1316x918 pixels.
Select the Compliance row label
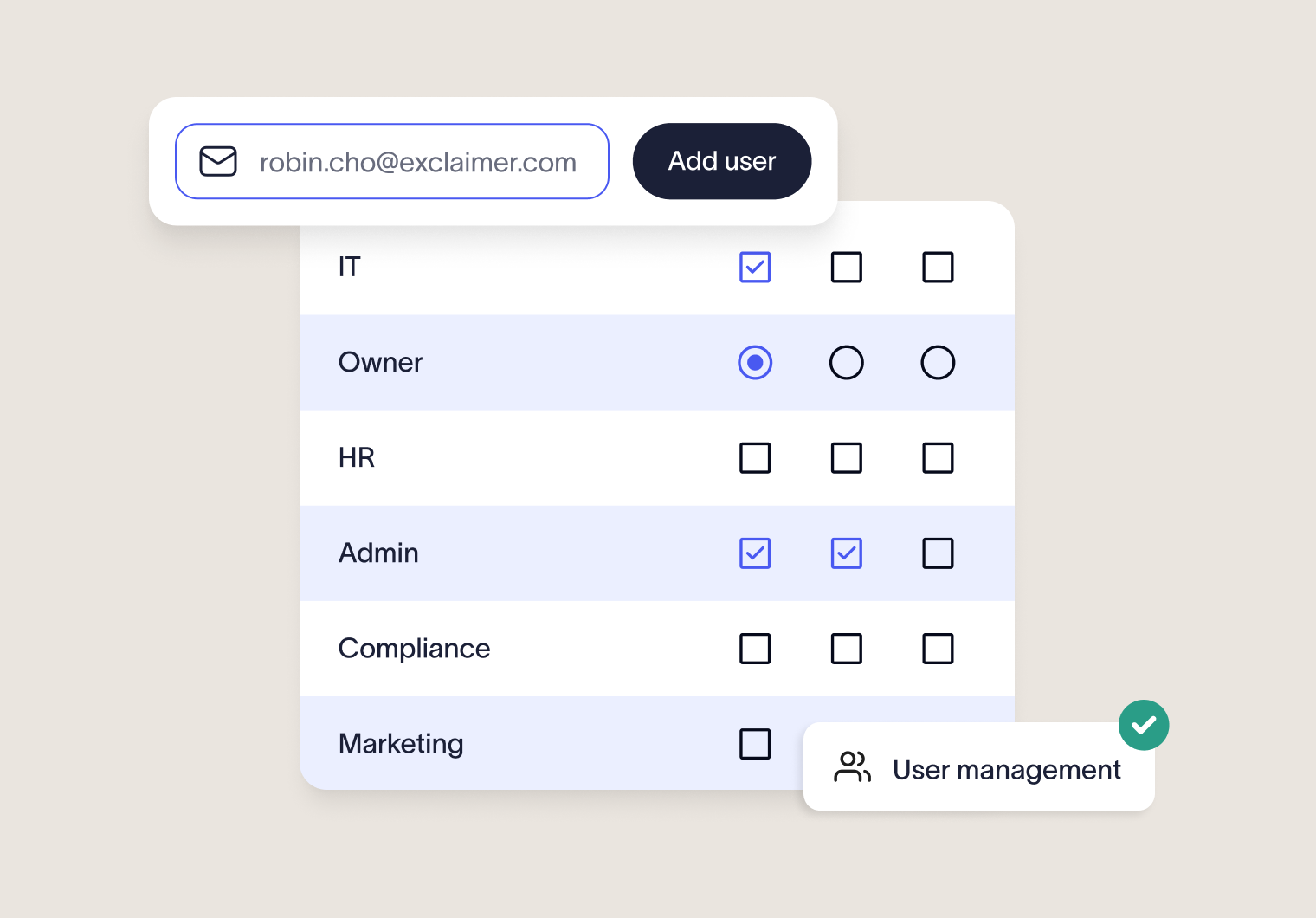point(414,649)
